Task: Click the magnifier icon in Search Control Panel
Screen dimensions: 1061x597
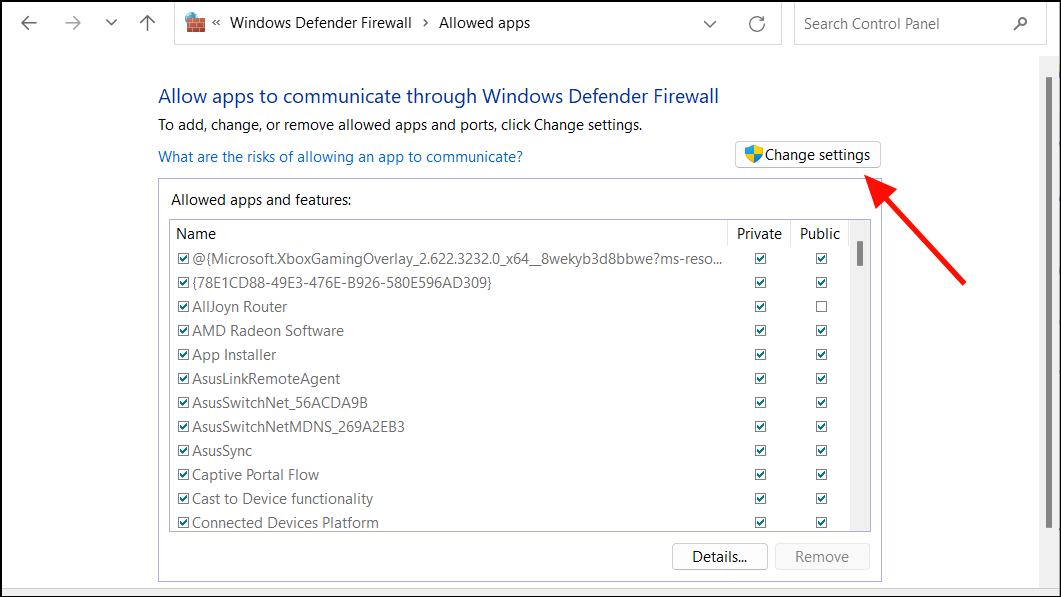Action: click(1019, 23)
